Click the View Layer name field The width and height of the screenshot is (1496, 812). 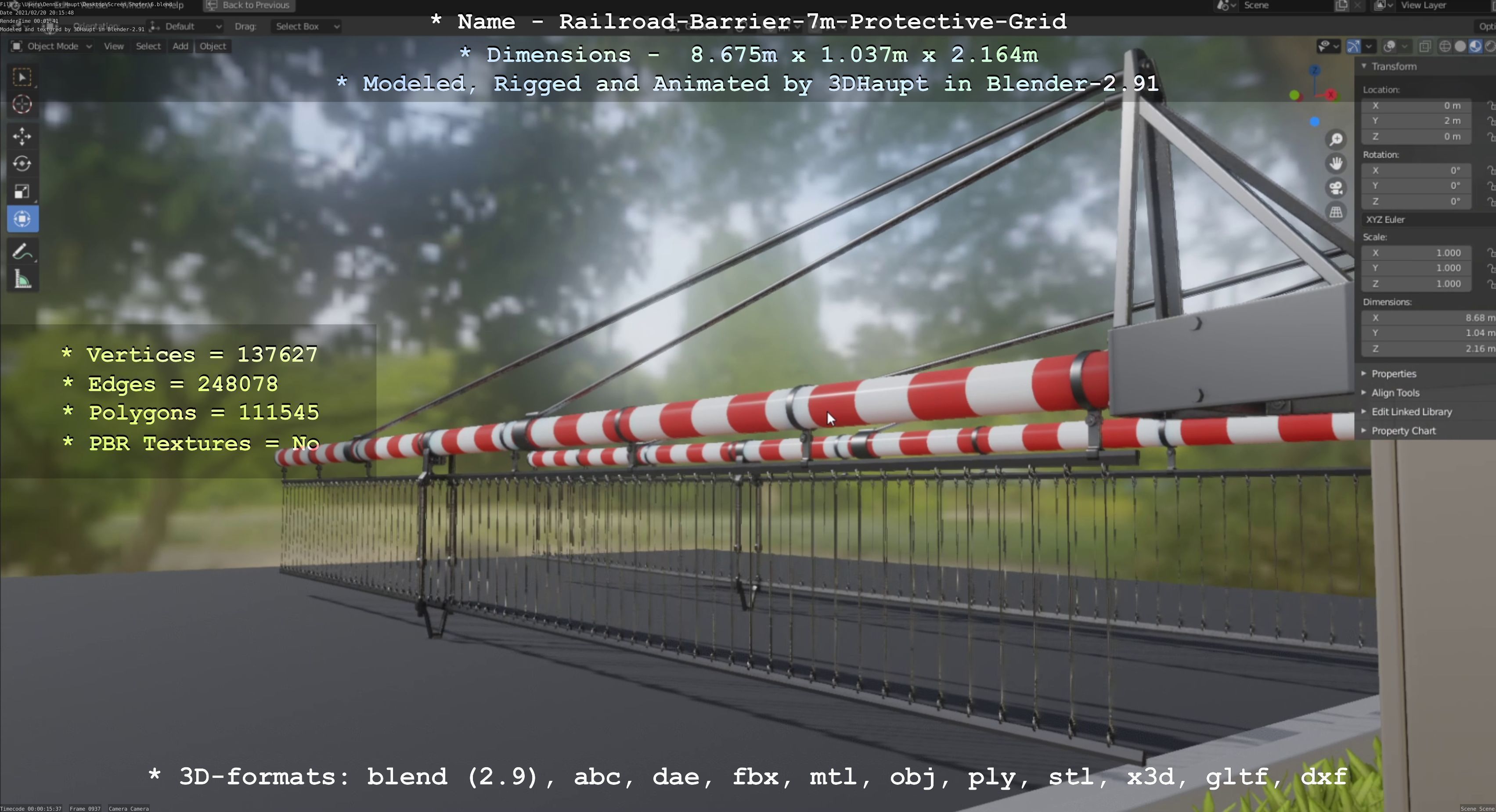click(x=1443, y=5)
